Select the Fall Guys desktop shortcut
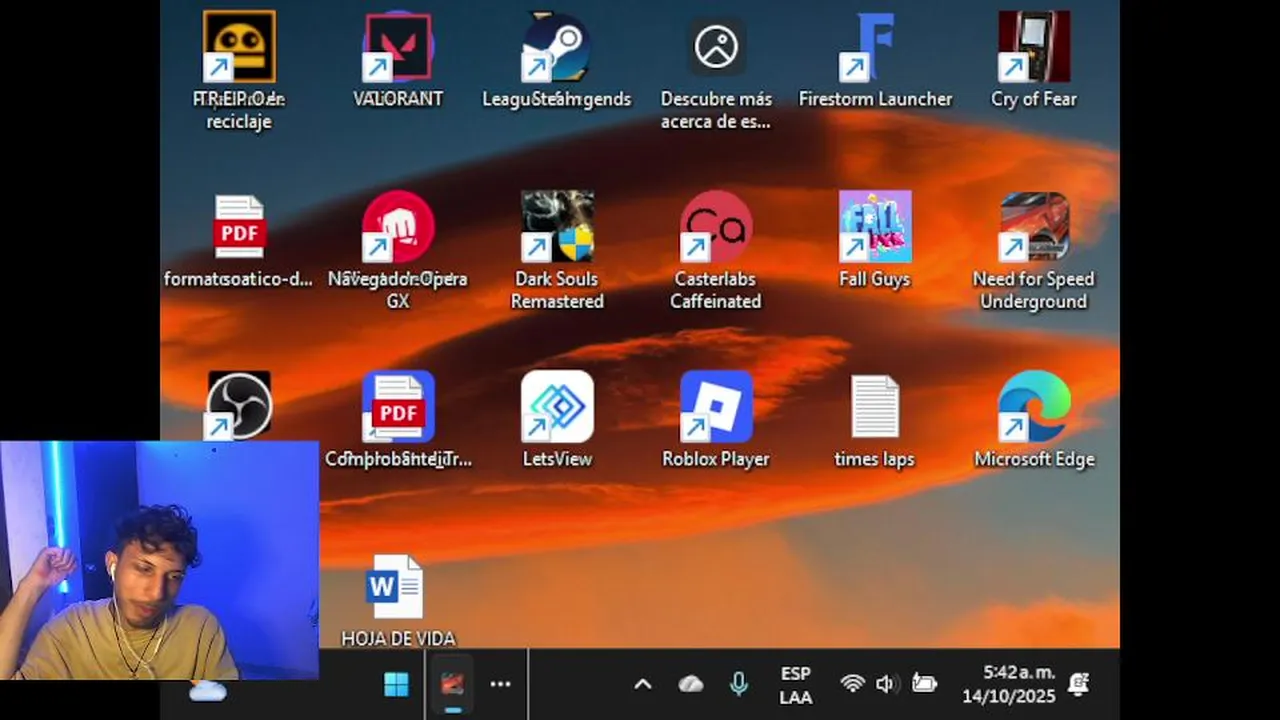 [875, 227]
